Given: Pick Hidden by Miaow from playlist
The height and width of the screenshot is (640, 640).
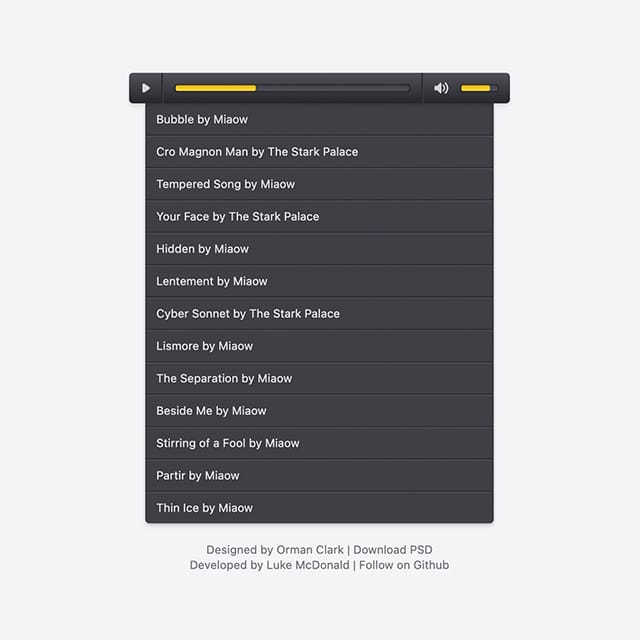Looking at the screenshot, I should click(319, 249).
